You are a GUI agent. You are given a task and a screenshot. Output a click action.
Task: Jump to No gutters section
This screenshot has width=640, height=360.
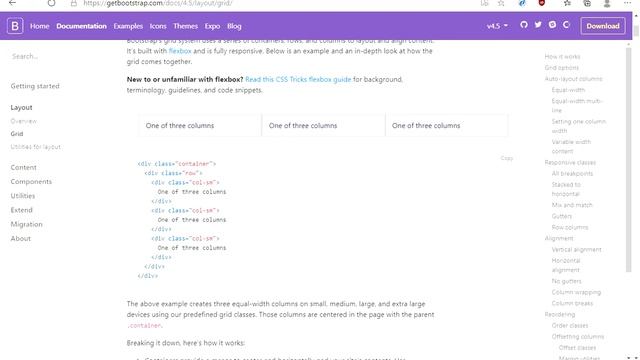566,281
